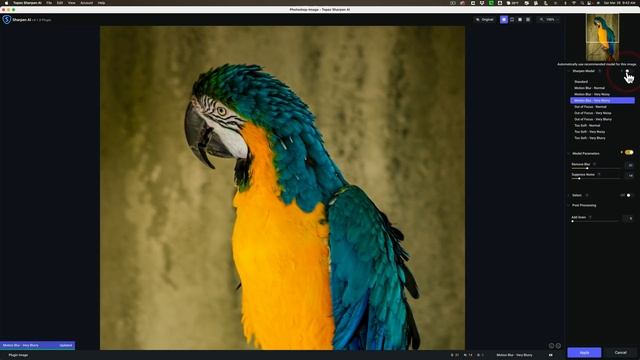
Task: Select the side-by-side view layout icon
Action: 520,20
